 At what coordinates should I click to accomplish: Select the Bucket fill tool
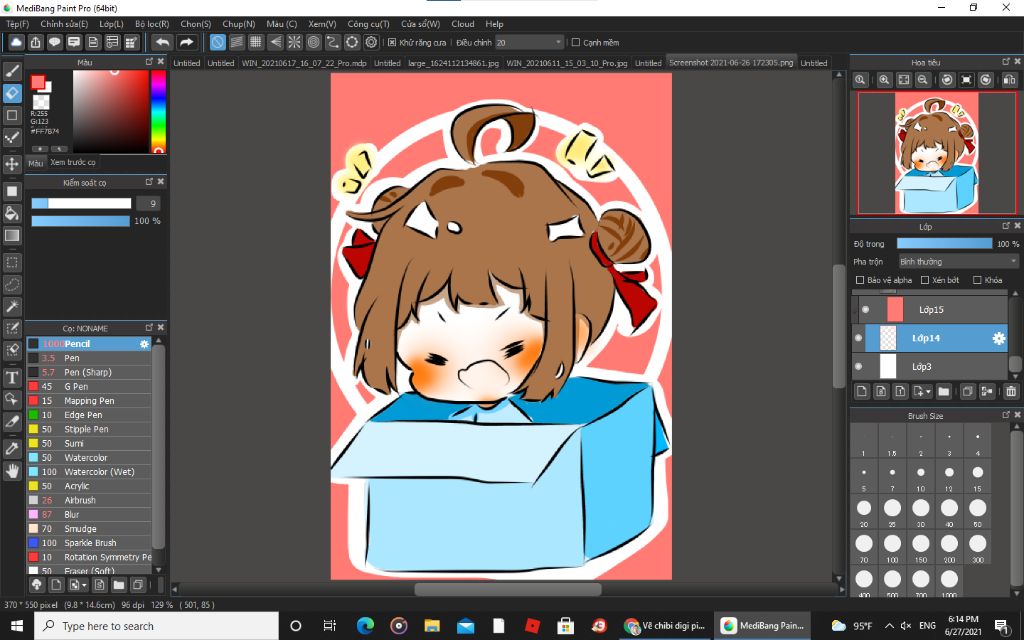pos(12,213)
